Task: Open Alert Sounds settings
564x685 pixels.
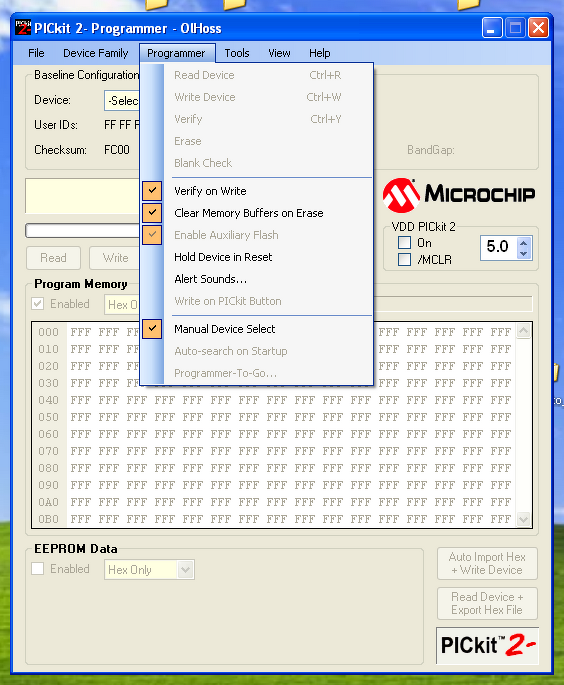Action: [211, 279]
